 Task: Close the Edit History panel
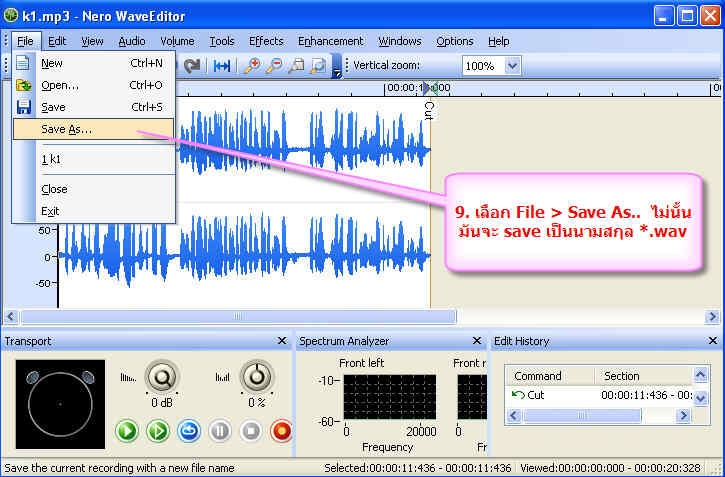(713, 341)
